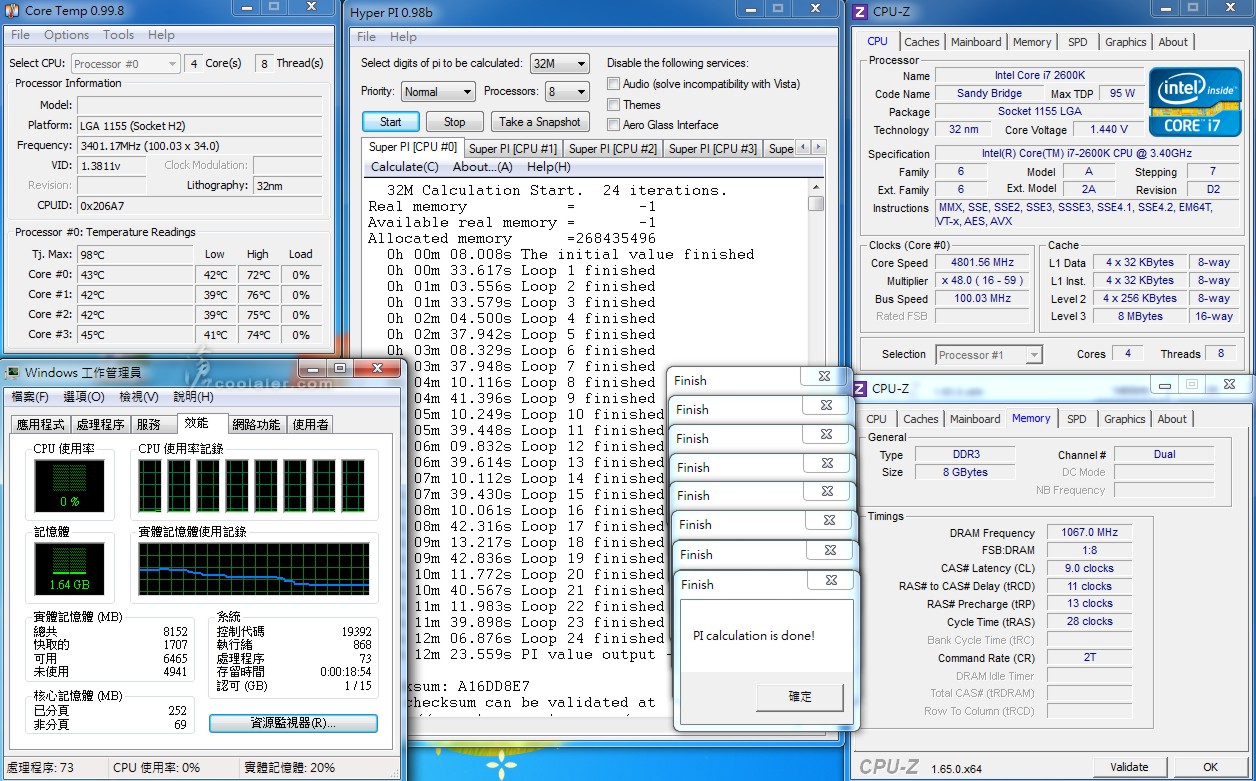The width and height of the screenshot is (1256, 781).
Task: Click the title icon of CPU-Z processor window
Action: pos(860,11)
